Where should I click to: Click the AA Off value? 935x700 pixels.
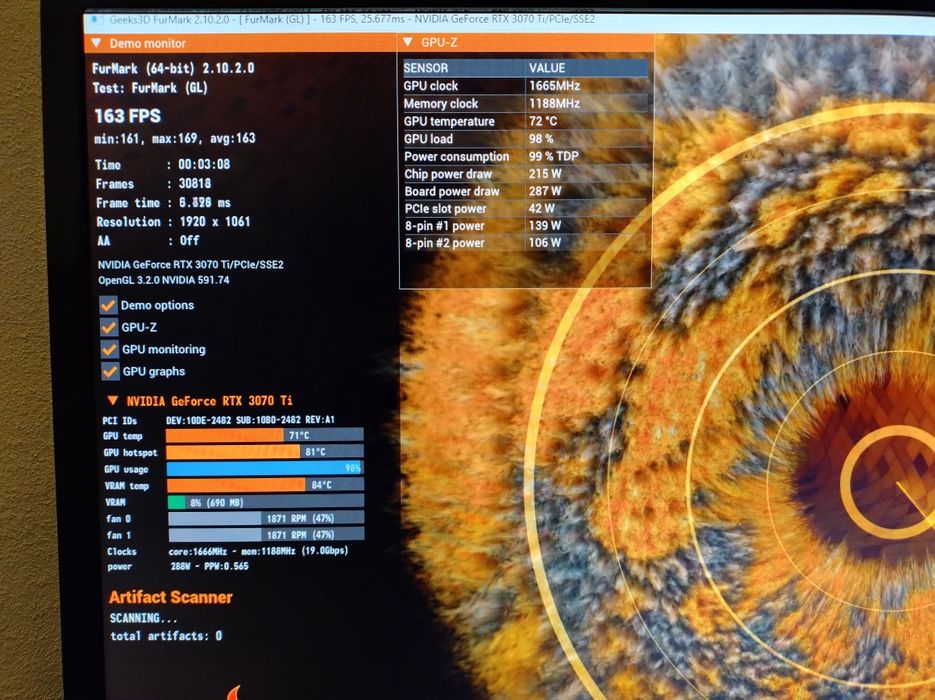[x=190, y=240]
